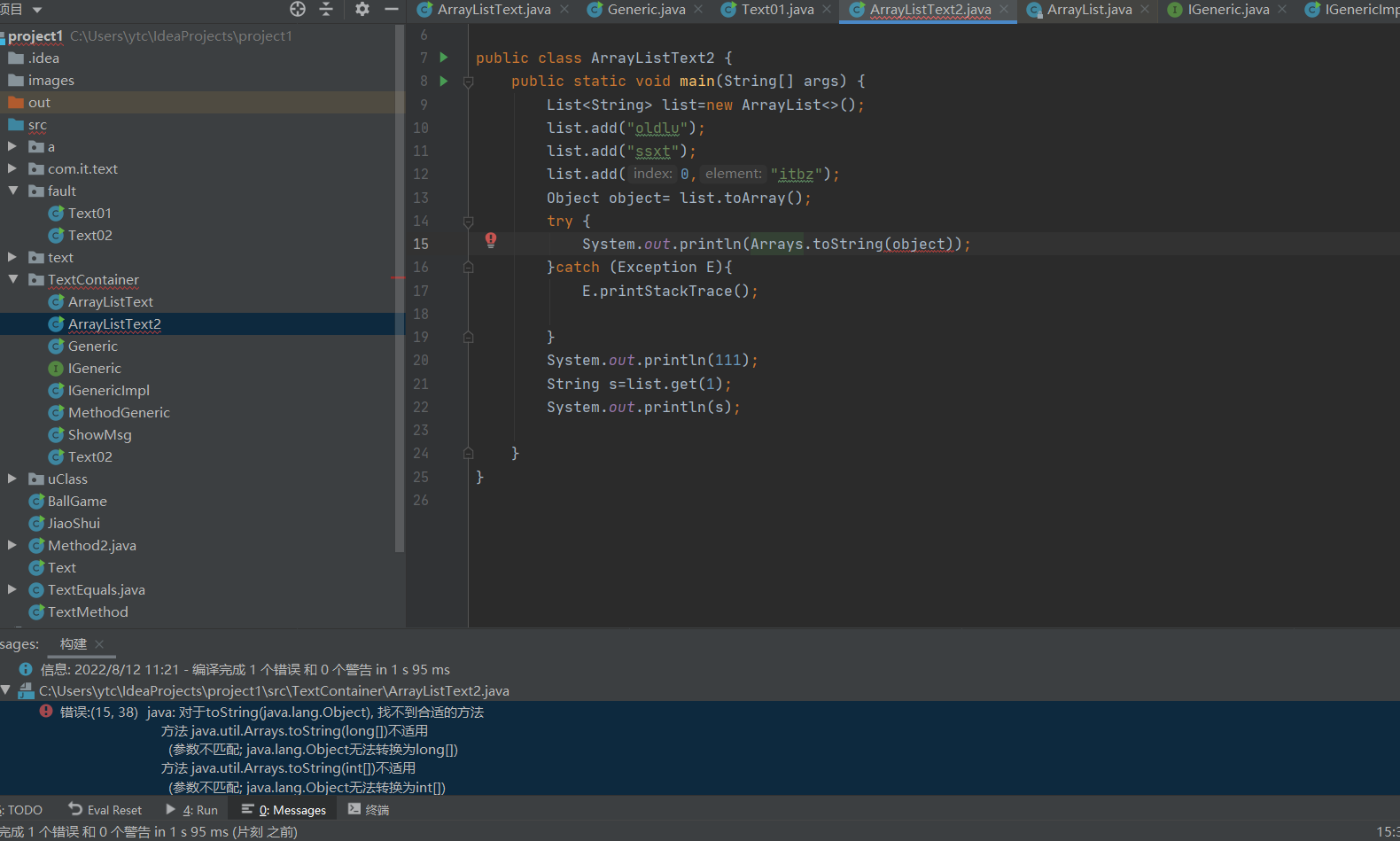The width and height of the screenshot is (1400, 841).
Task: Click the project tree vertical scrollbar
Action: [400, 288]
